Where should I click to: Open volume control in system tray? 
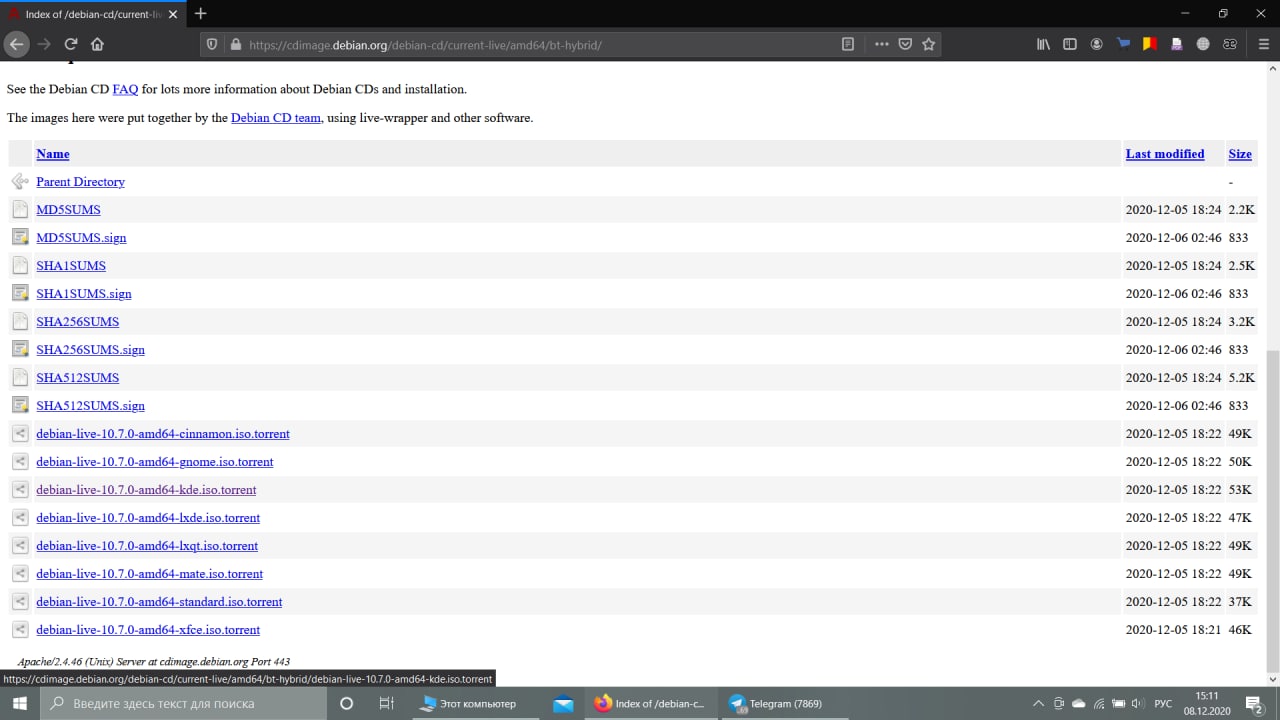coord(1138,703)
